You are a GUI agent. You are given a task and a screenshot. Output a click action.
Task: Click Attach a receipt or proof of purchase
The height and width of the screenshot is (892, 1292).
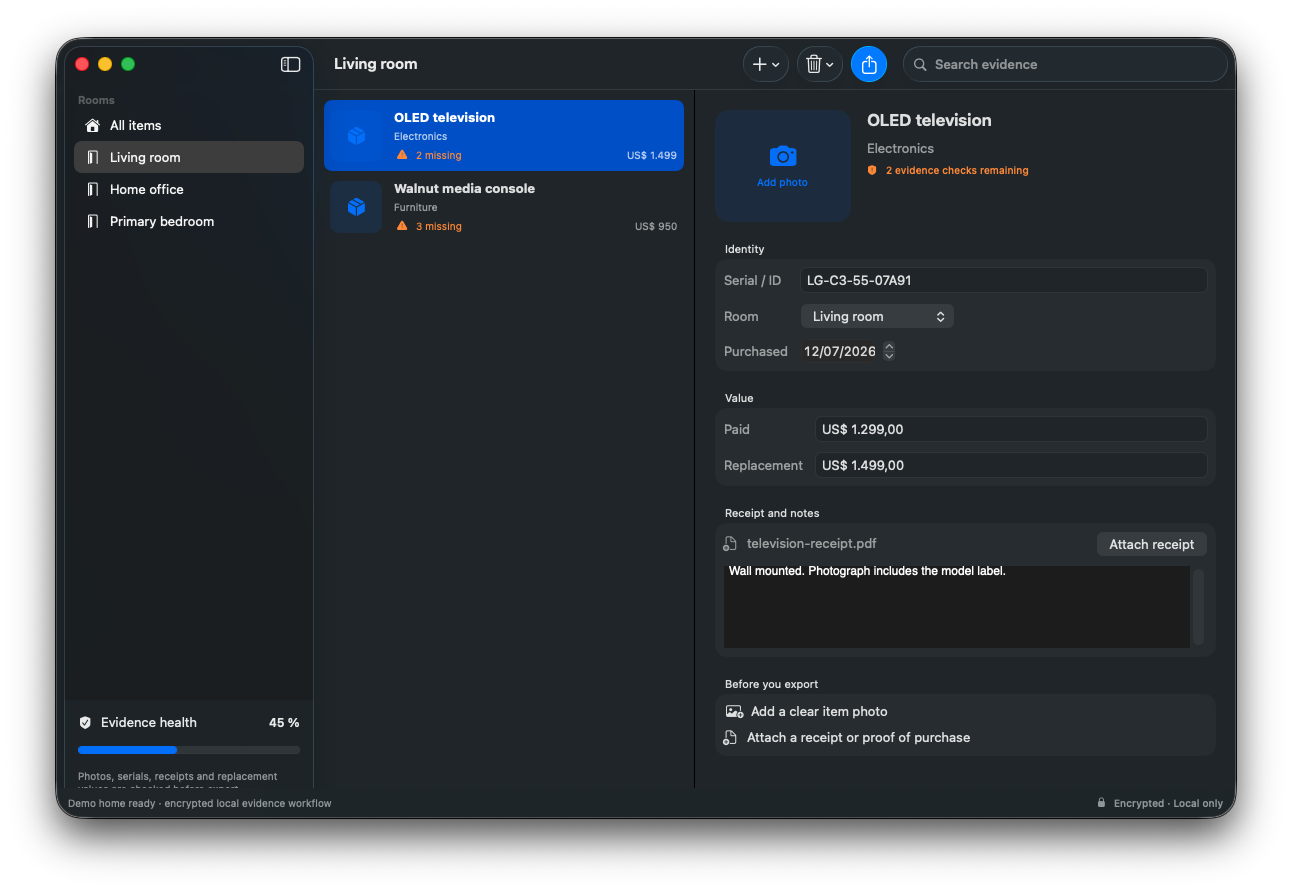[858, 737]
